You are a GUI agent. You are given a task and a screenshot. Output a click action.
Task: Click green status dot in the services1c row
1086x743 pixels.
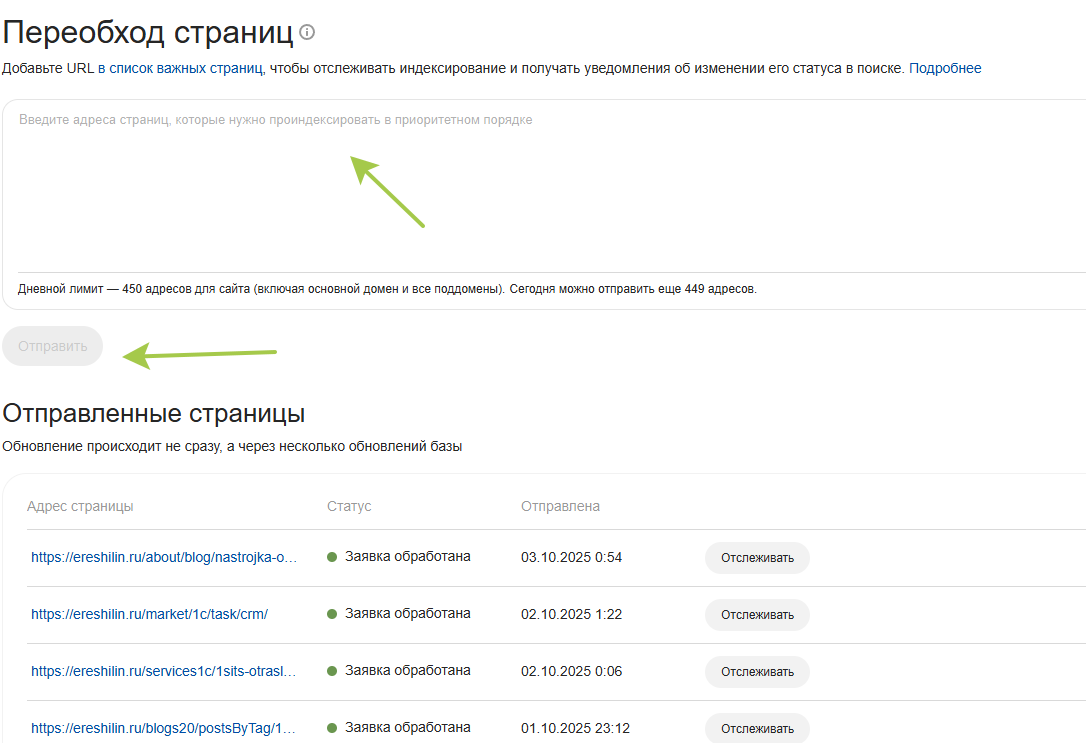click(332, 671)
